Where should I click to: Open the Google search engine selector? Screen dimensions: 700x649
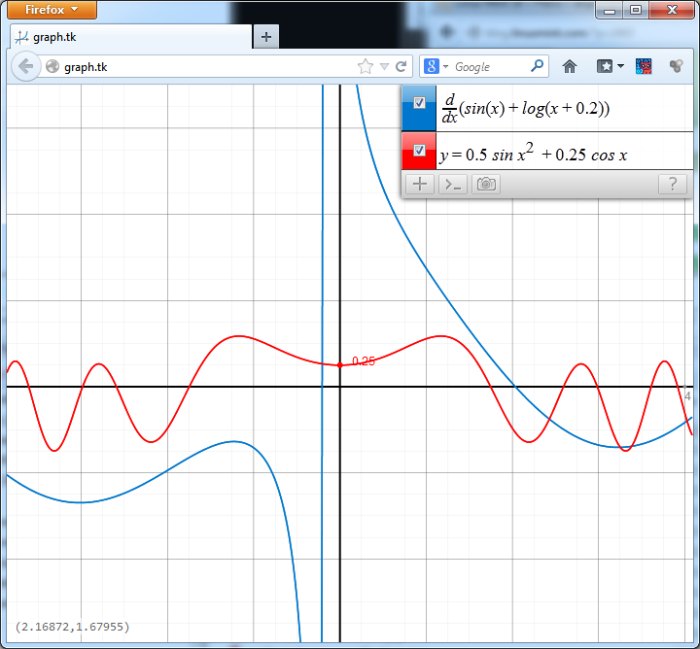[x=436, y=67]
